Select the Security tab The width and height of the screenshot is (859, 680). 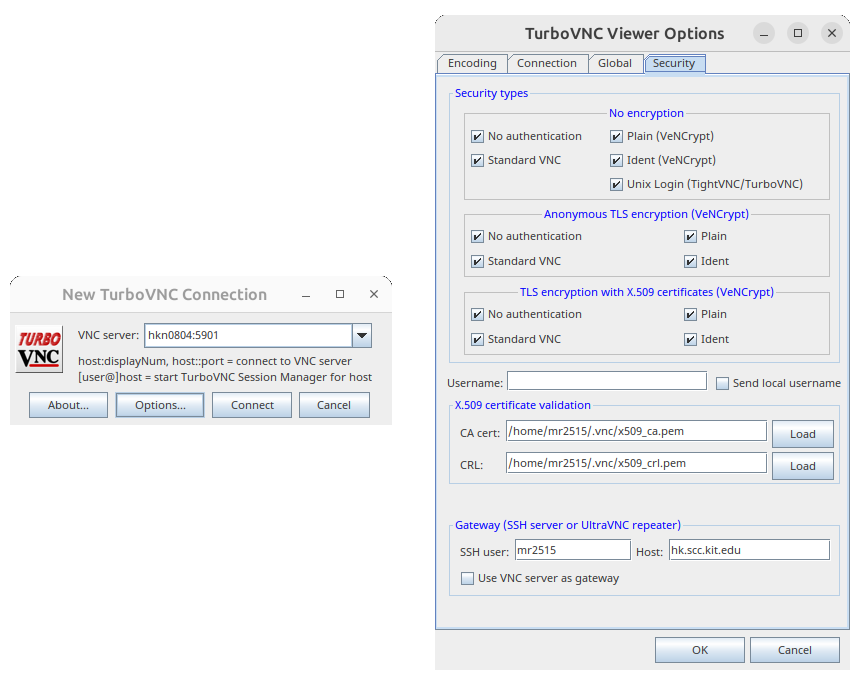[674, 64]
